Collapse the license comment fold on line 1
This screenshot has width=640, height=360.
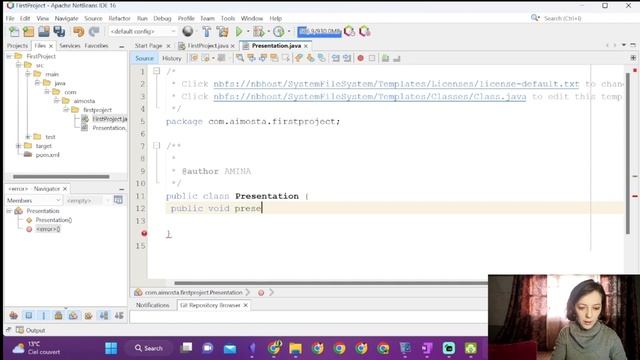[x=156, y=71]
